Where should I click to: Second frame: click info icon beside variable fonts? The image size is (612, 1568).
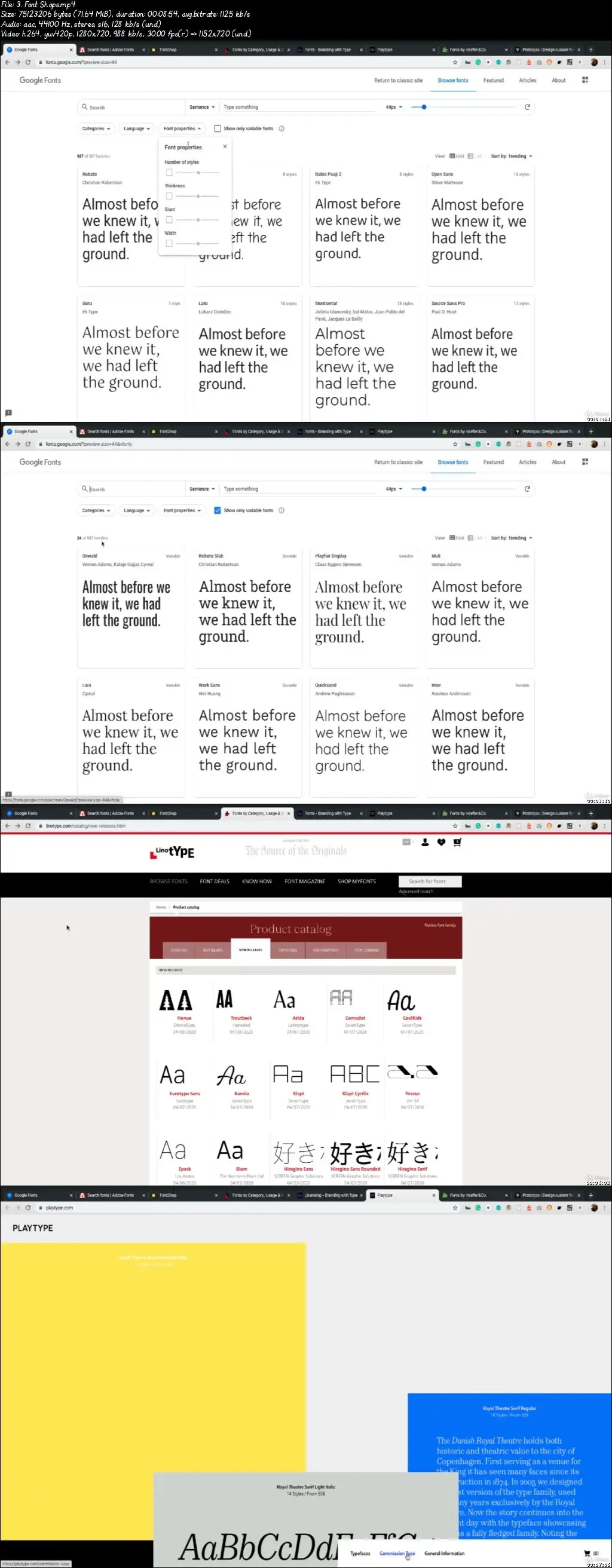[281, 511]
